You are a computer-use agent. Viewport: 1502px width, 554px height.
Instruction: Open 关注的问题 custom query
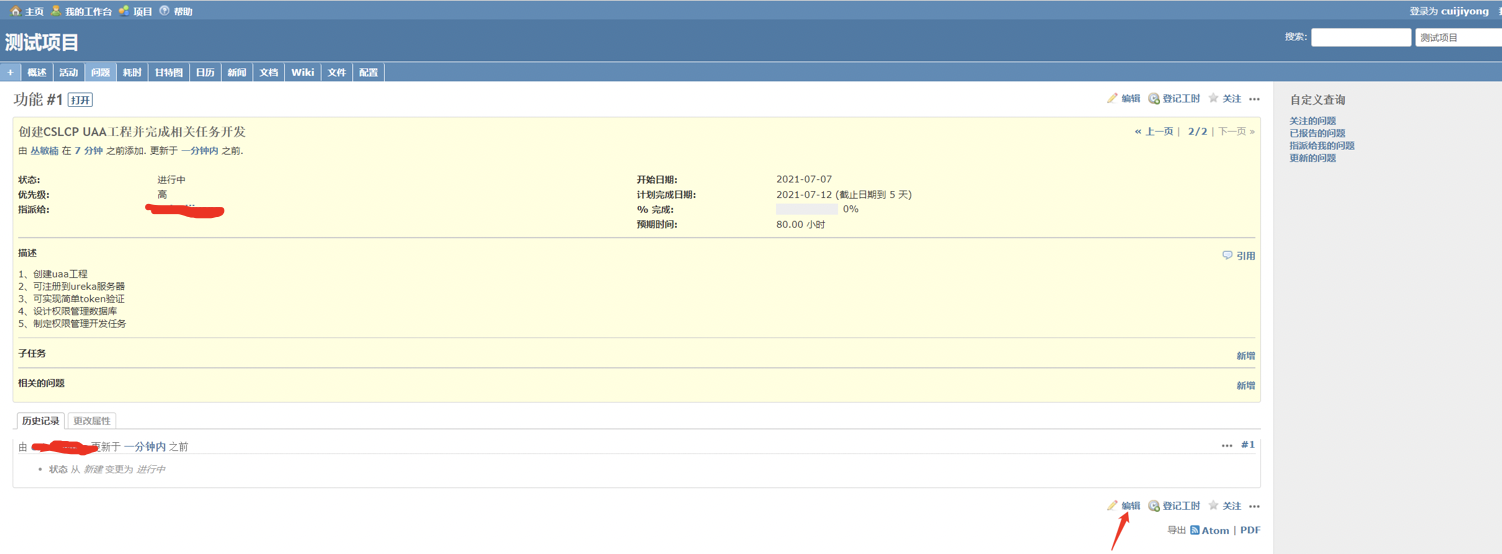1313,121
